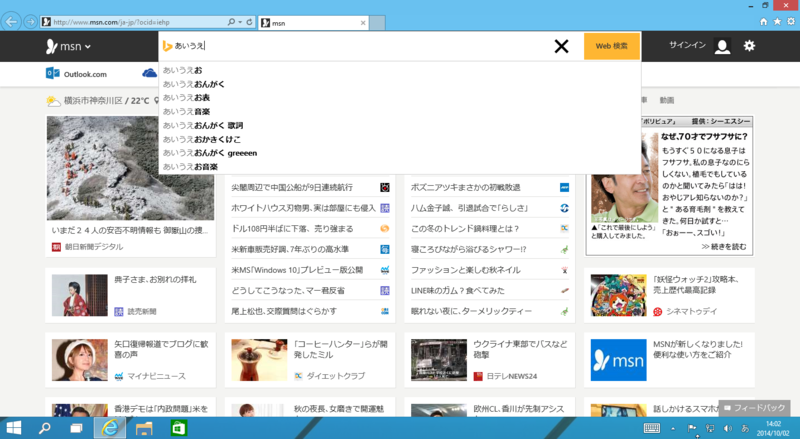Open msn page settings gear
The height and width of the screenshot is (439, 800).
pyautogui.click(x=749, y=45)
